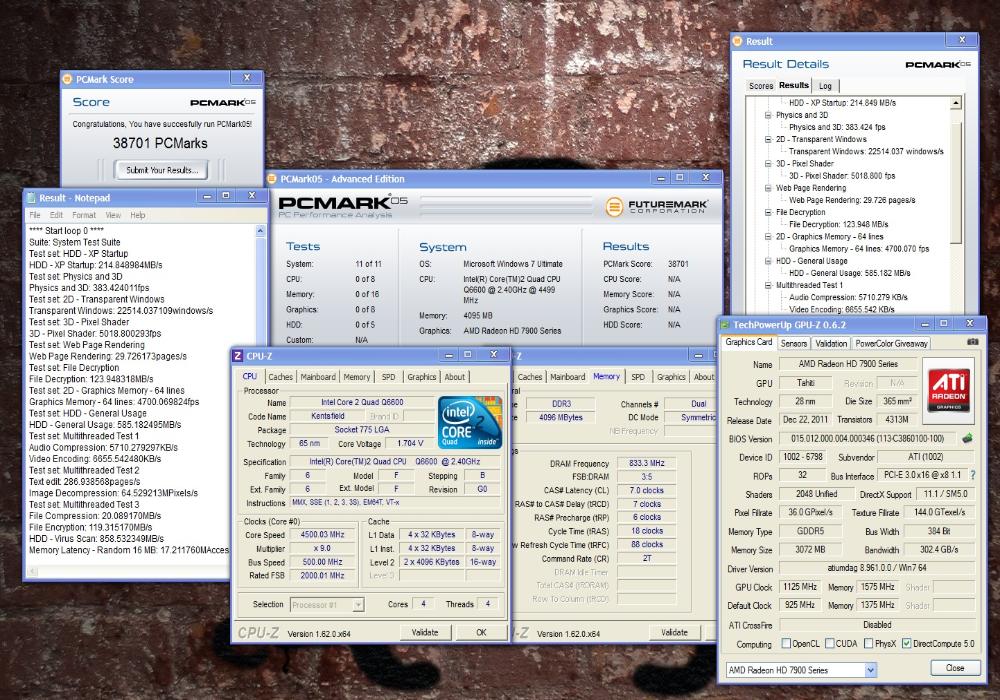Click Validate in the rear CPU-Z memory window
This screenshot has height=700, width=1000.
[674, 632]
